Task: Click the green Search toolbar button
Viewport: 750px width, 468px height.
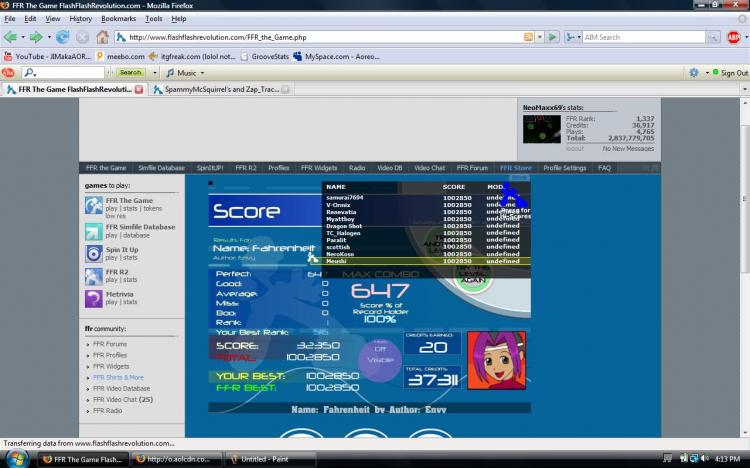Action: coord(131,73)
